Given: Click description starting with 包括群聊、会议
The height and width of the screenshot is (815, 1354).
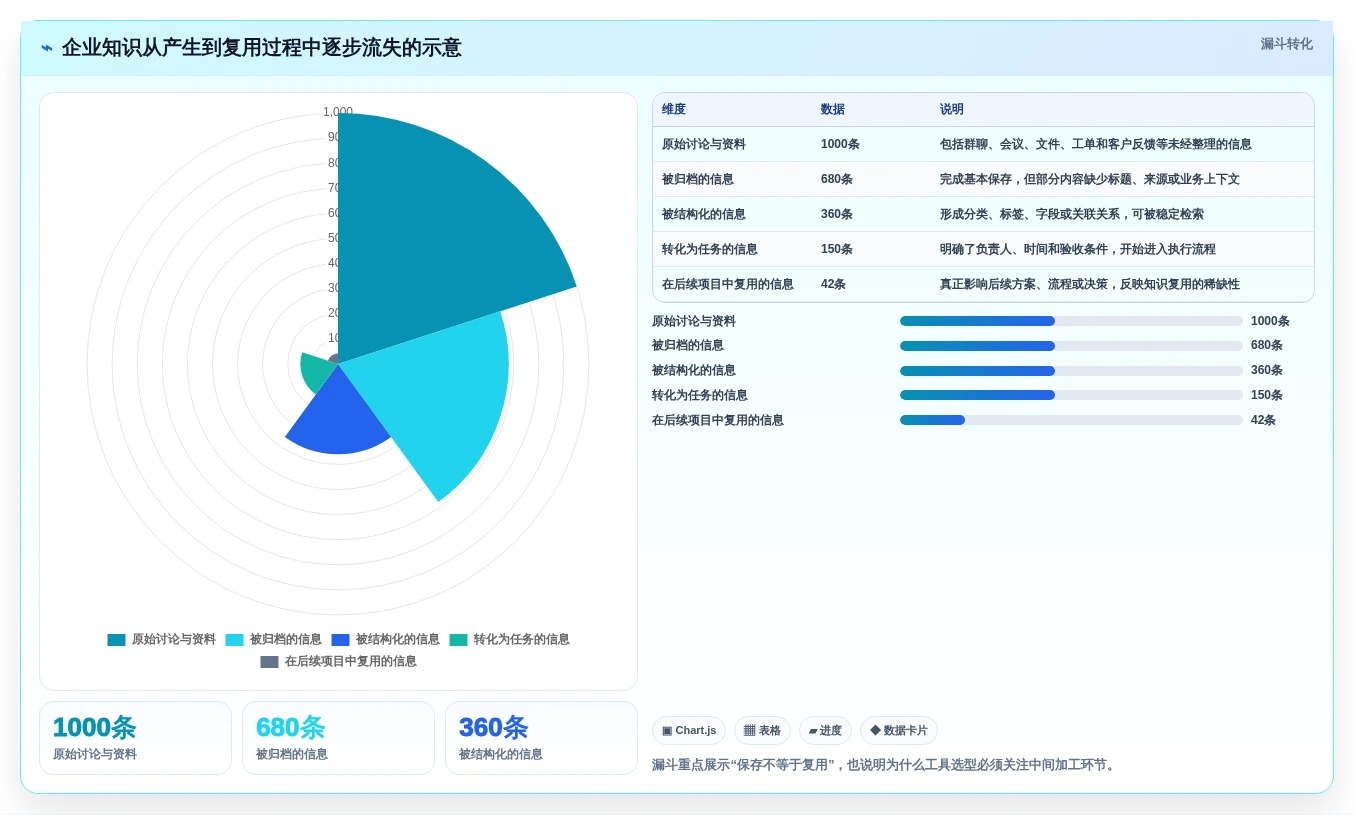Looking at the screenshot, I should [x=1096, y=145].
